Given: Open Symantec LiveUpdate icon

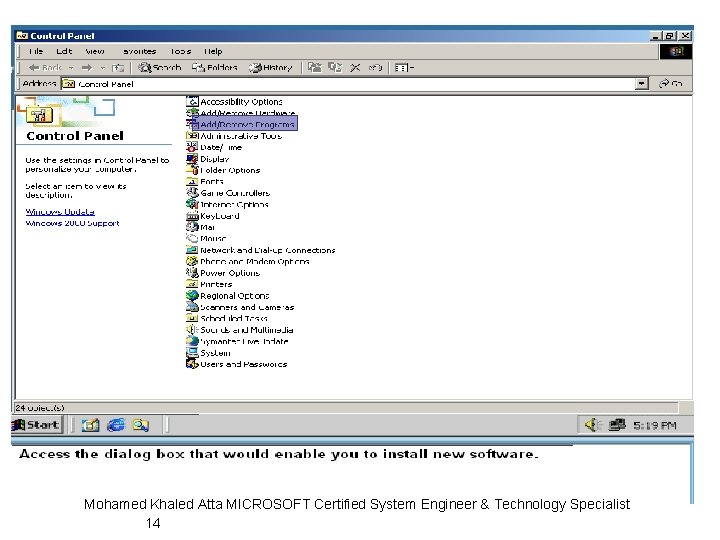Looking at the screenshot, I should pyautogui.click(x=192, y=341).
